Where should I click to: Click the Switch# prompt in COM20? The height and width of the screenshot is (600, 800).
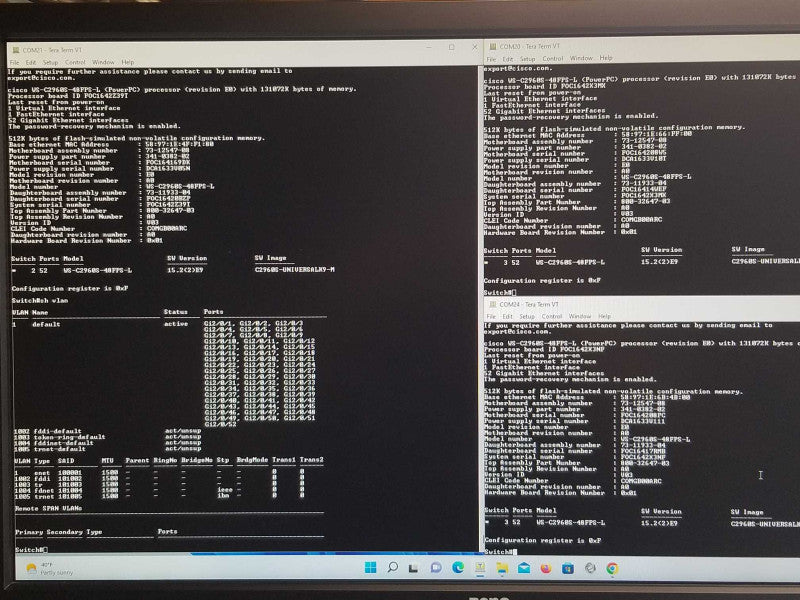pos(499,293)
